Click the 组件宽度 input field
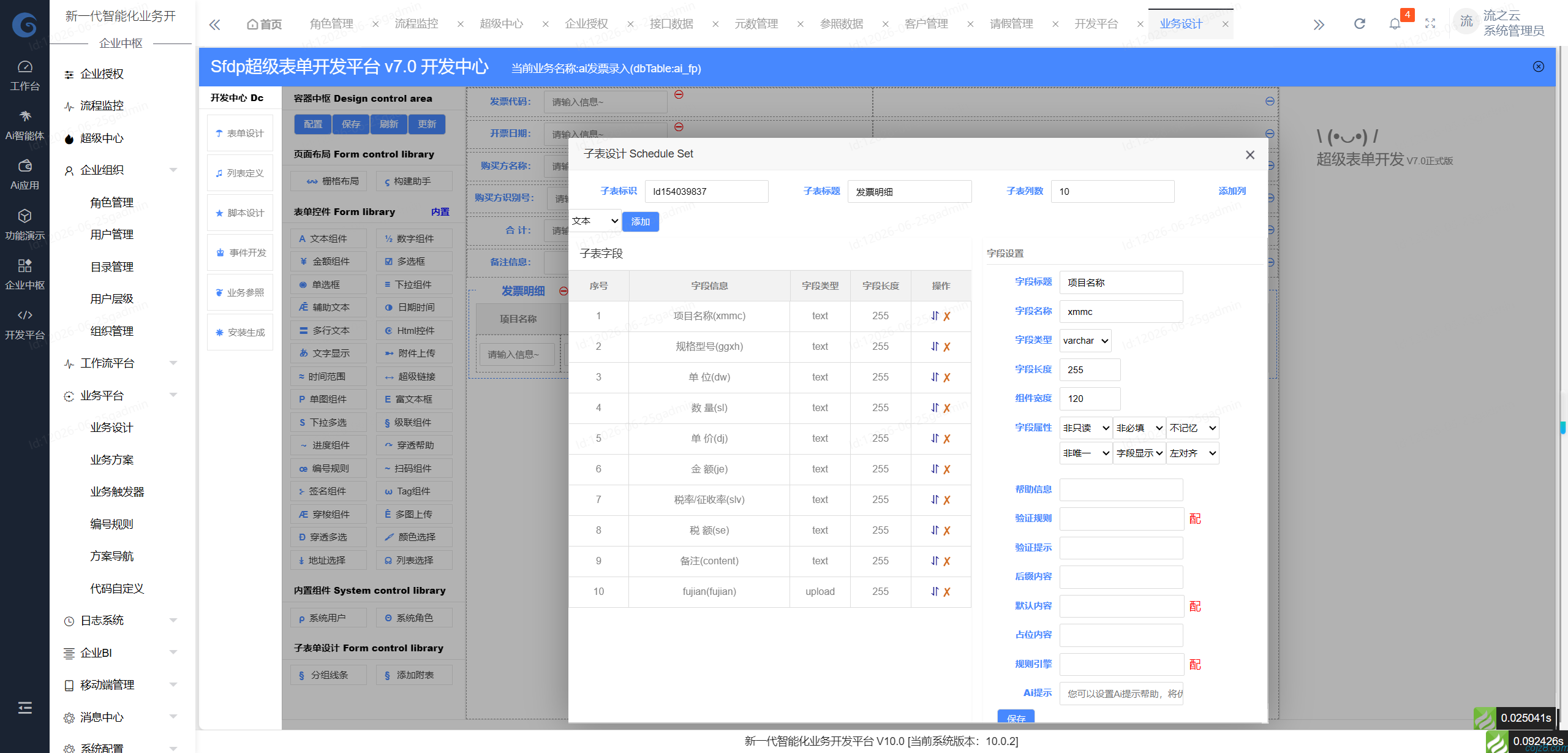Viewport: 1568px width, 753px height. (x=1090, y=399)
